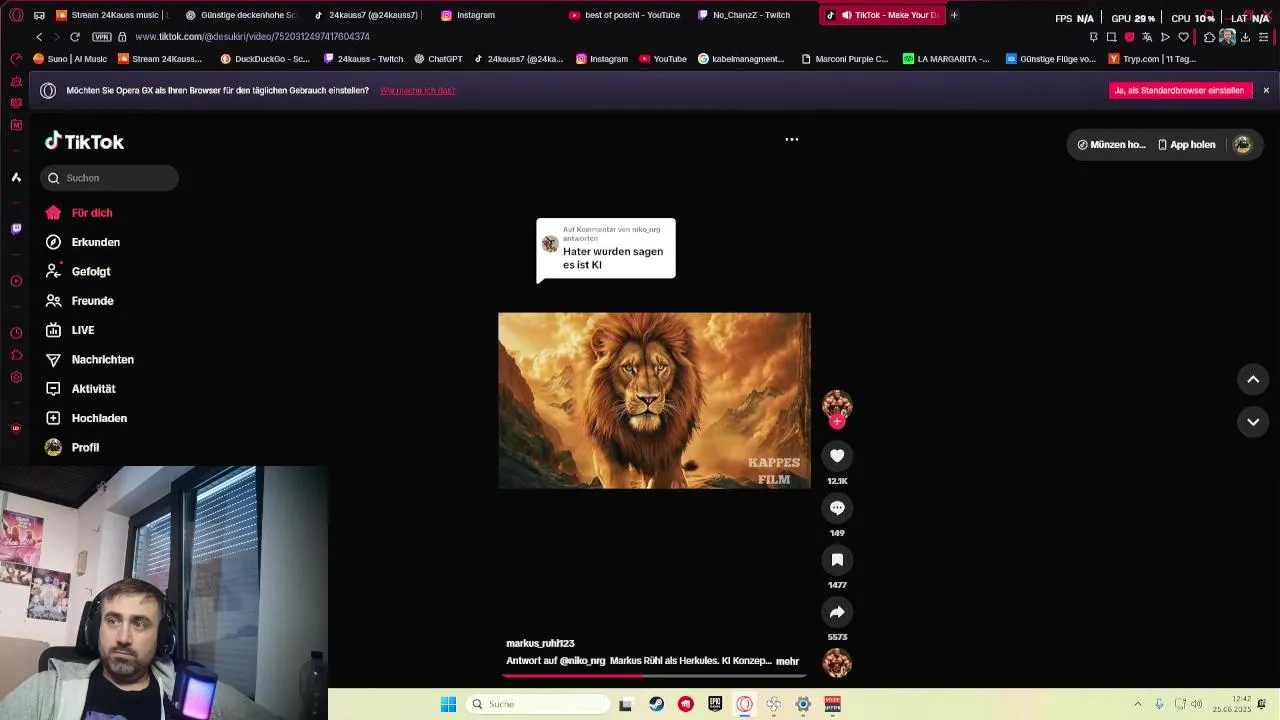Open the YouTube bookmark
Image resolution: width=1280 pixels, height=720 pixels.
click(664, 59)
